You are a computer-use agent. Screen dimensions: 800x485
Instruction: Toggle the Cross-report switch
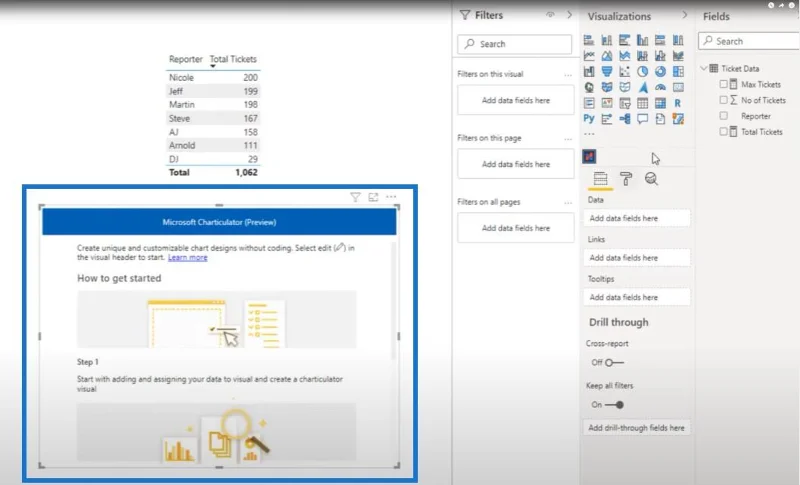tap(614, 363)
